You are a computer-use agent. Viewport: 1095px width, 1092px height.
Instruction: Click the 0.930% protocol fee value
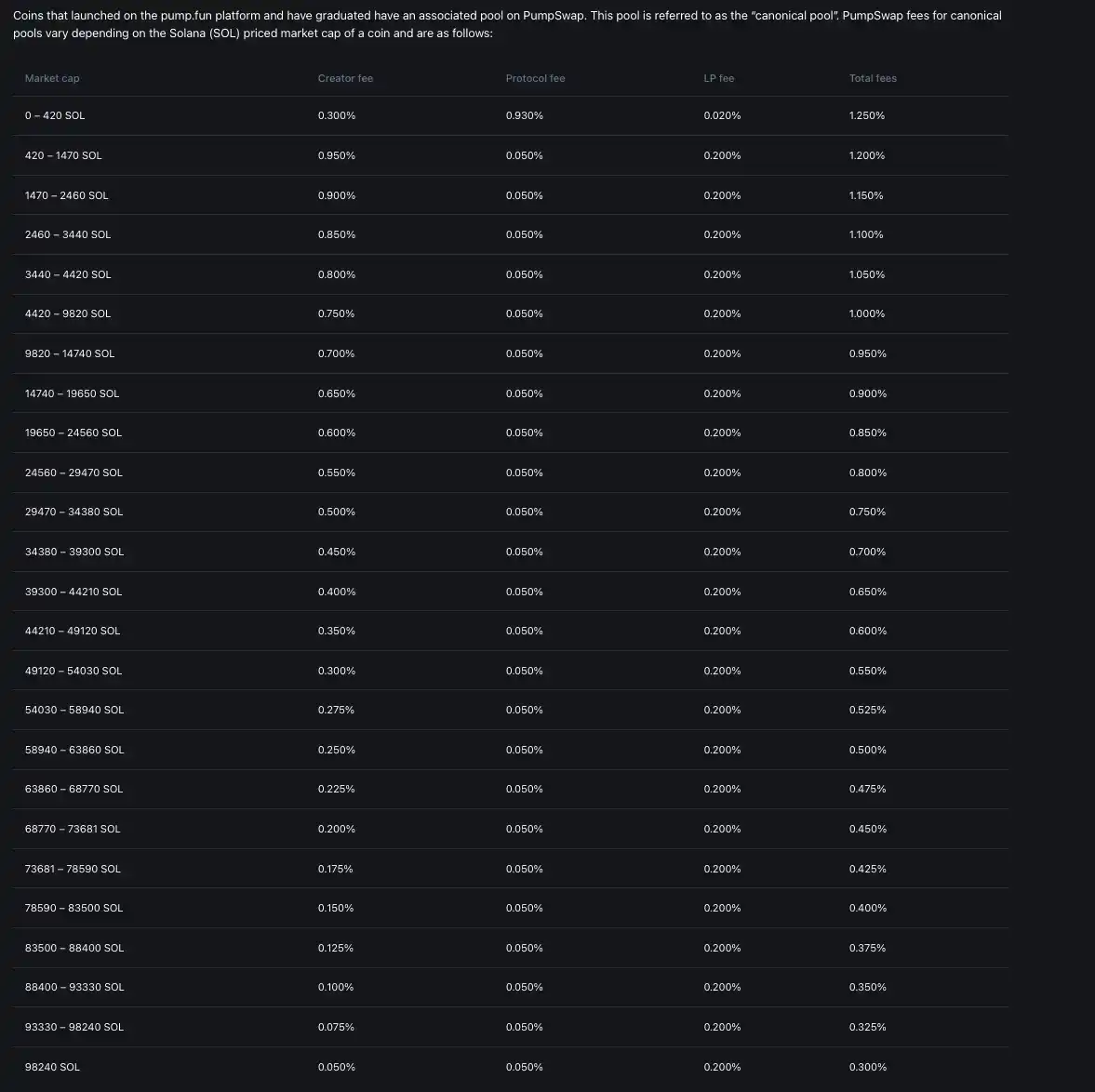[x=525, y=115]
